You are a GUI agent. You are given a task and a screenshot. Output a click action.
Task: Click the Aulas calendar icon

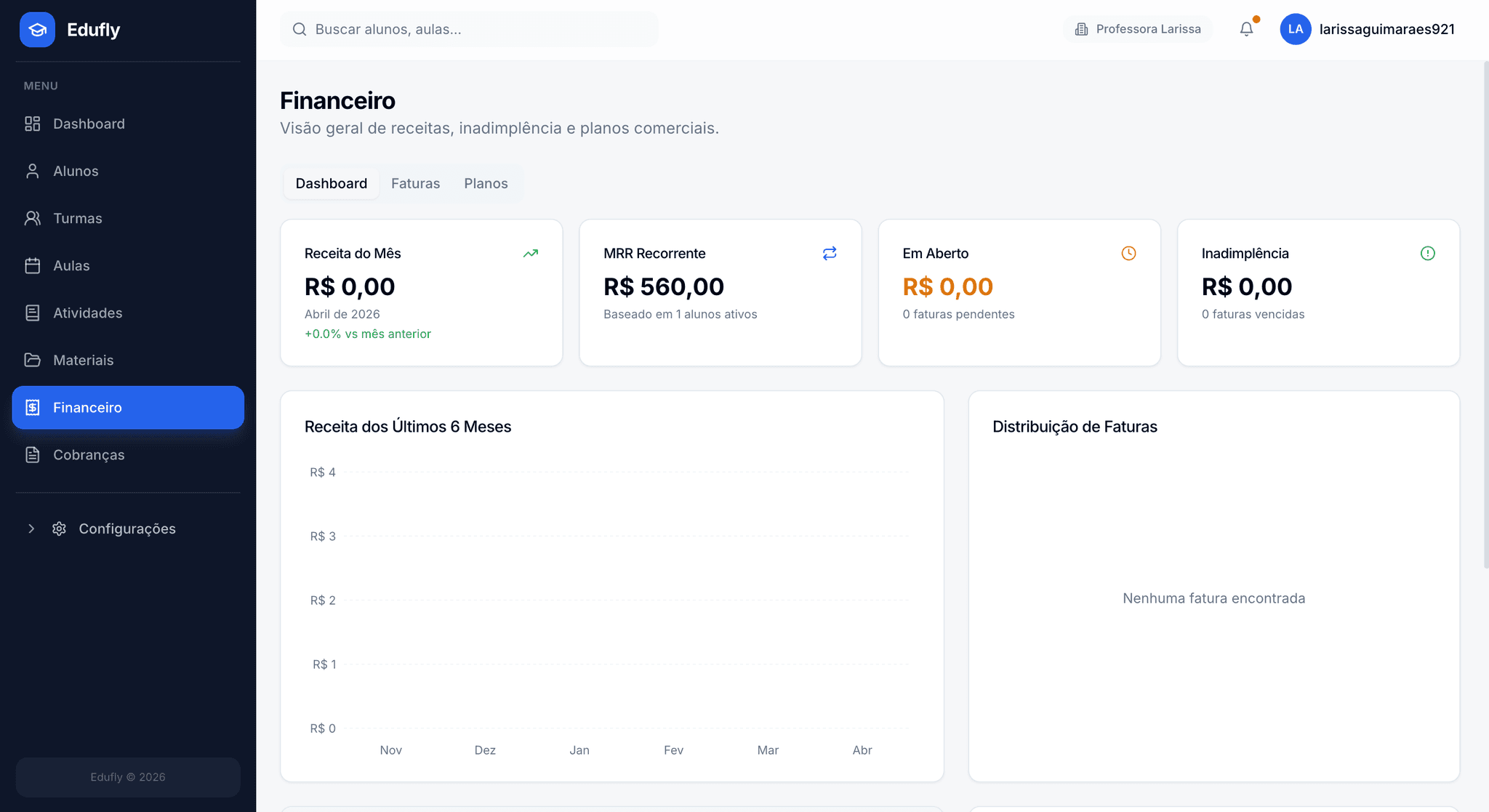tap(32, 265)
